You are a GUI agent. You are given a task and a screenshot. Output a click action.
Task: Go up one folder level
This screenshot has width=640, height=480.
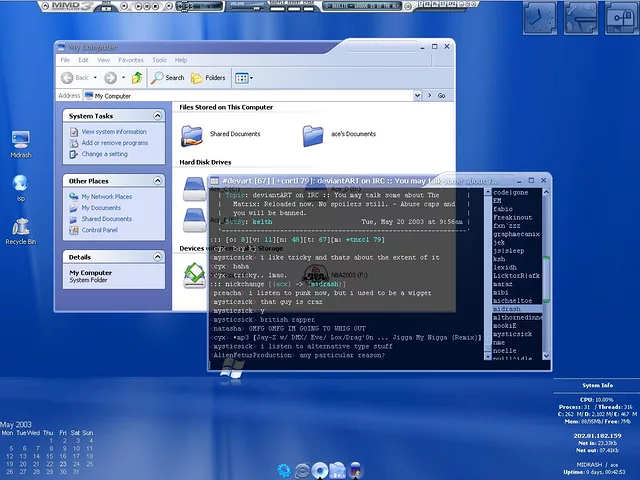pos(137,78)
